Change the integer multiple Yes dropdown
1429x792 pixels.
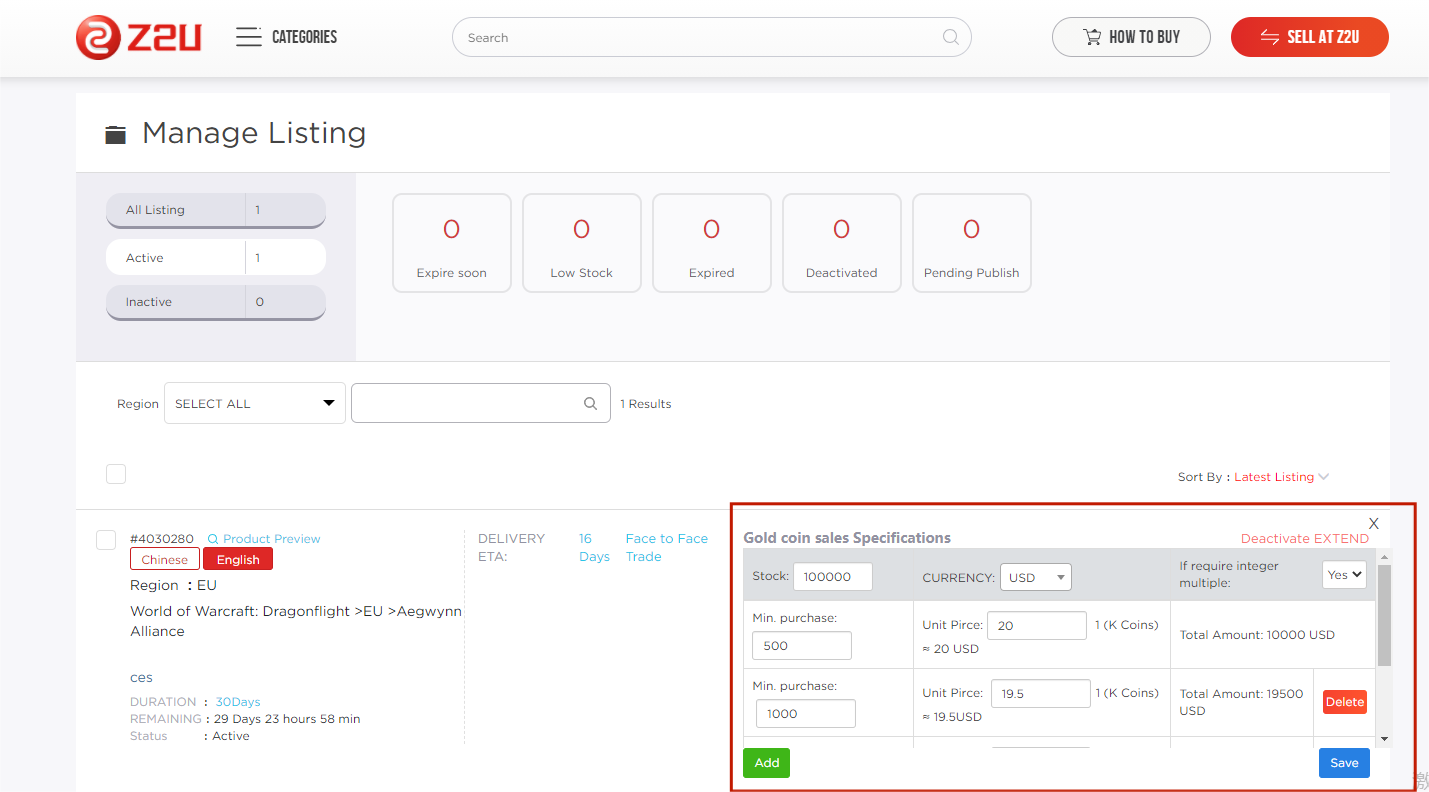(1344, 575)
